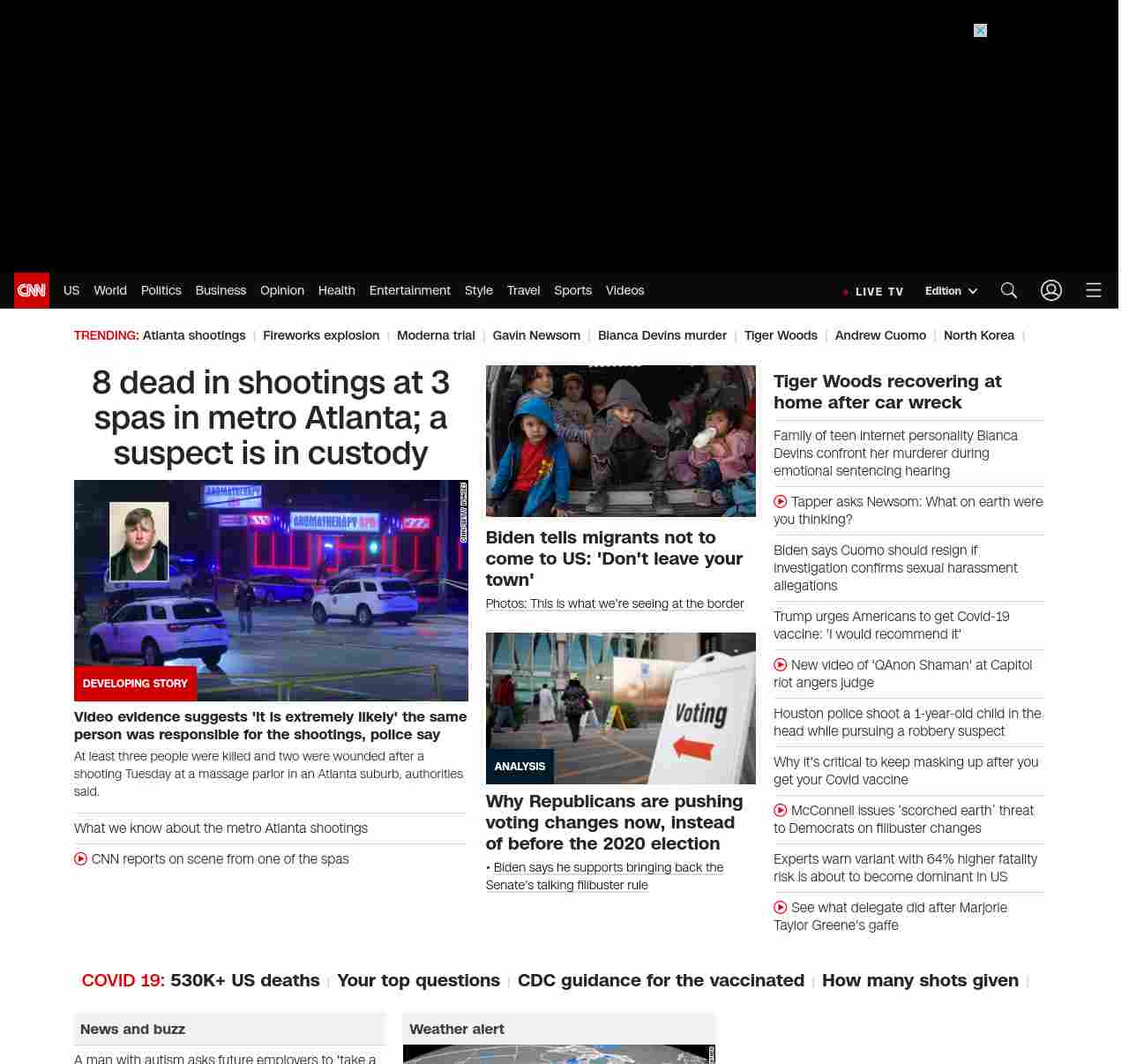Click the CNN logo icon
1129x1064 pixels.
[x=32, y=290]
